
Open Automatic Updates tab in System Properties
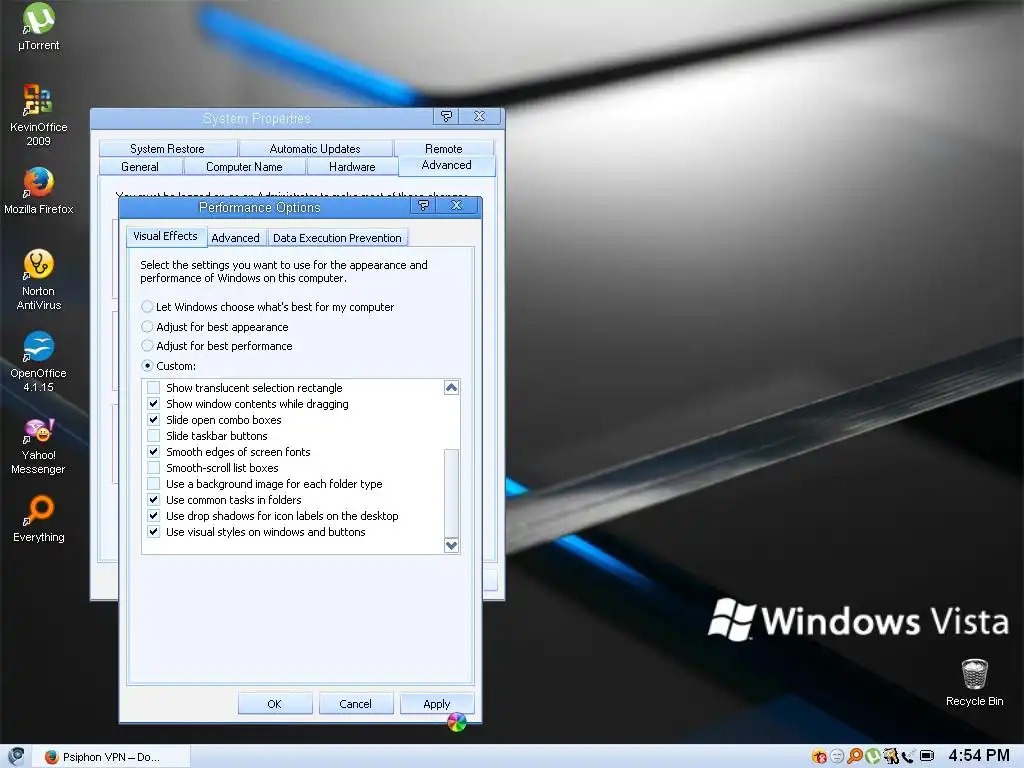pyautogui.click(x=315, y=149)
